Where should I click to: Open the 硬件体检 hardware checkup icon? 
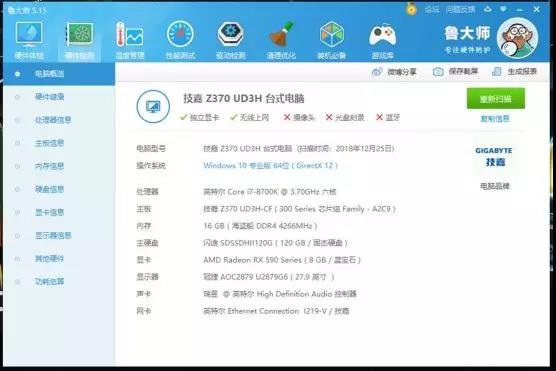coord(29,40)
